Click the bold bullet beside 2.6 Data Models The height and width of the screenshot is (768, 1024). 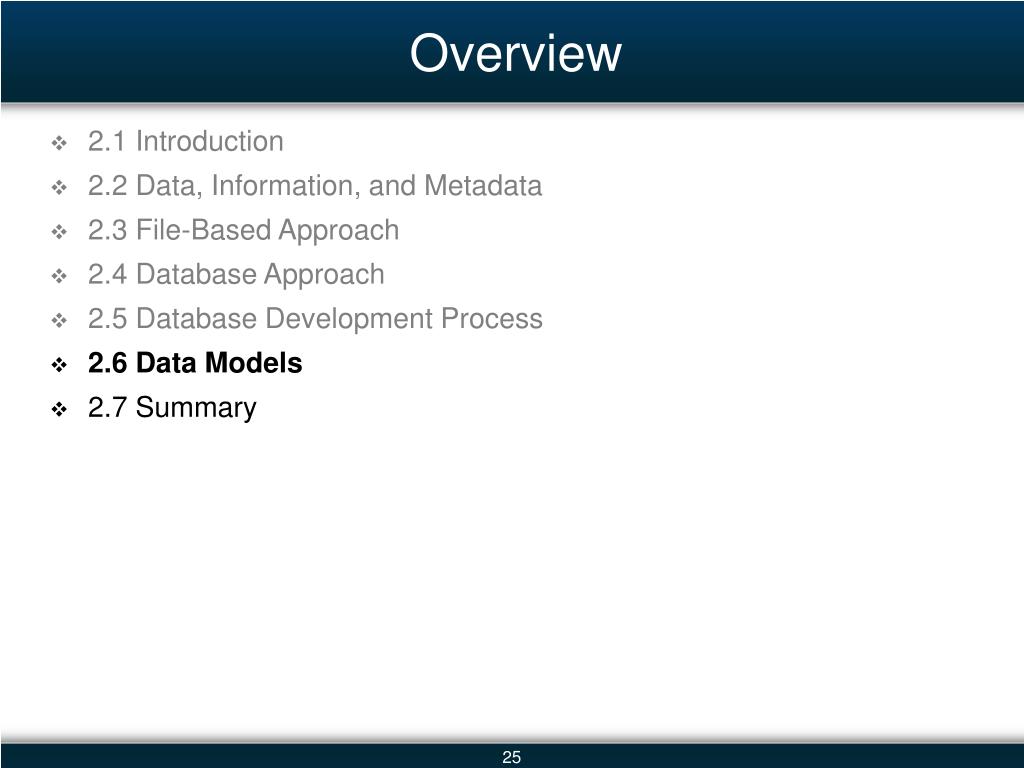point(59,365)
